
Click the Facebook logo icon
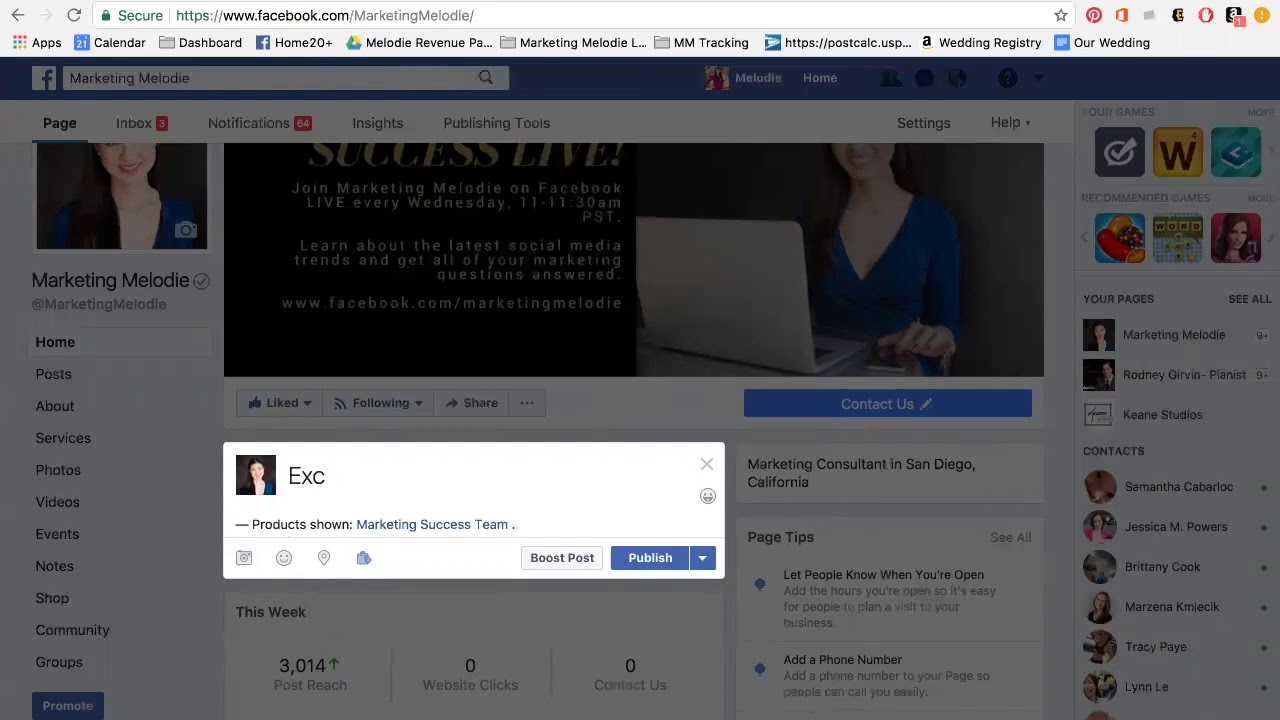tap(44, 78)
